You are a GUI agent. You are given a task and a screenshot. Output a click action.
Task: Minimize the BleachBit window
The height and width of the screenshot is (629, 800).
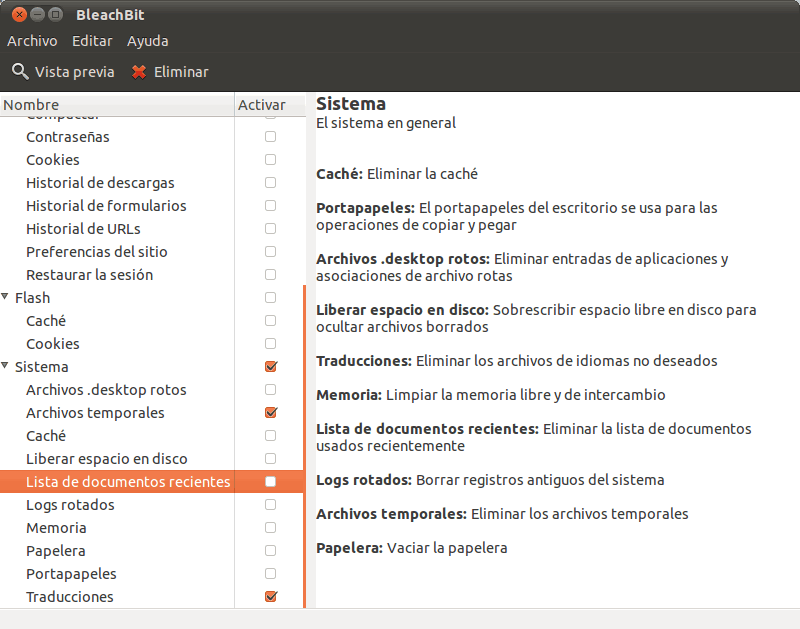[38, 15]
